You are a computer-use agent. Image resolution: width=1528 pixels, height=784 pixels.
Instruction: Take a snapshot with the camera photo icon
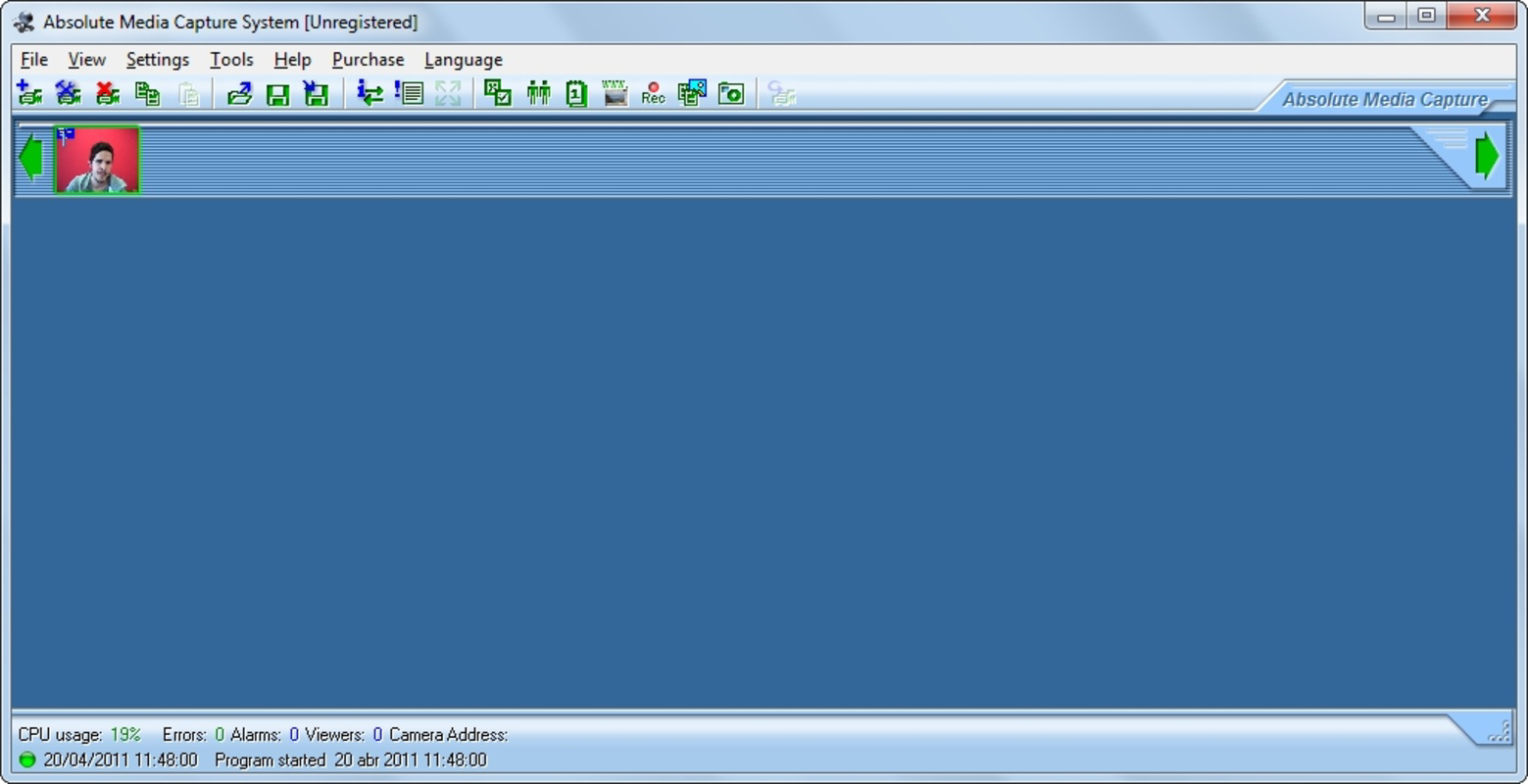point(731,93)
